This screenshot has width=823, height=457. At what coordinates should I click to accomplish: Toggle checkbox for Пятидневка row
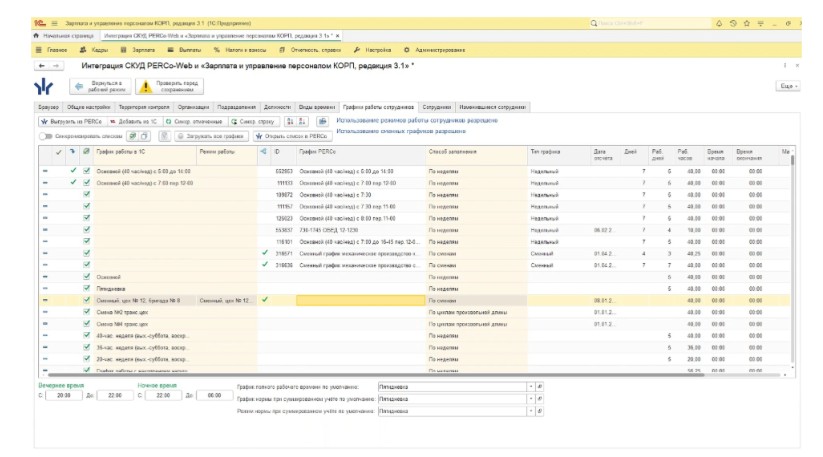[x=87, y=288]
